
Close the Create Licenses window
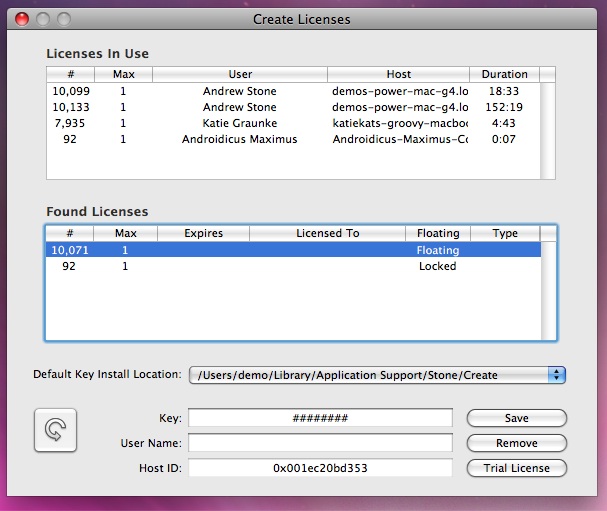(x=22, y=19)
